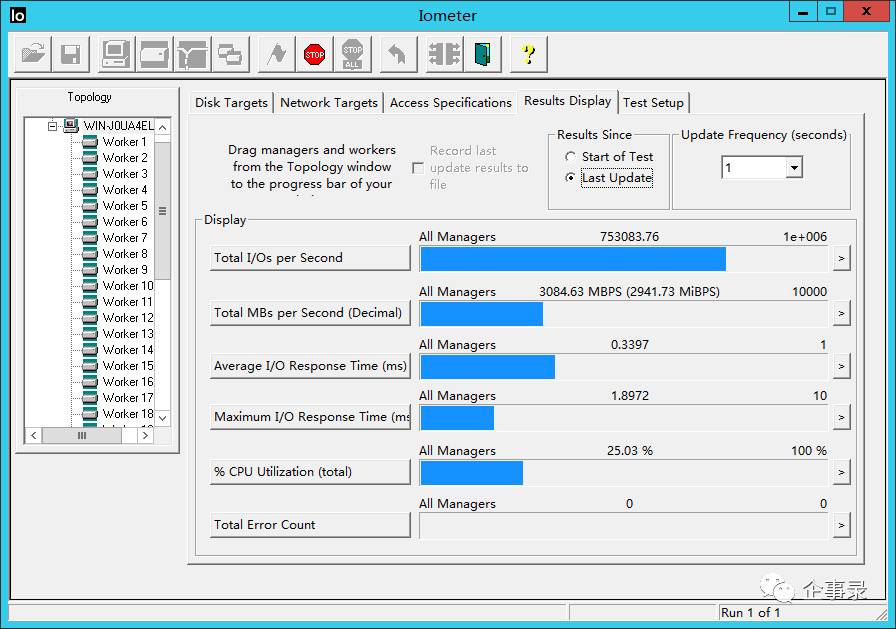Viewport: 896px width, 629px height.
Task: Click the Average I/O Response Time progress bar
Action: (x=623, y=367)
